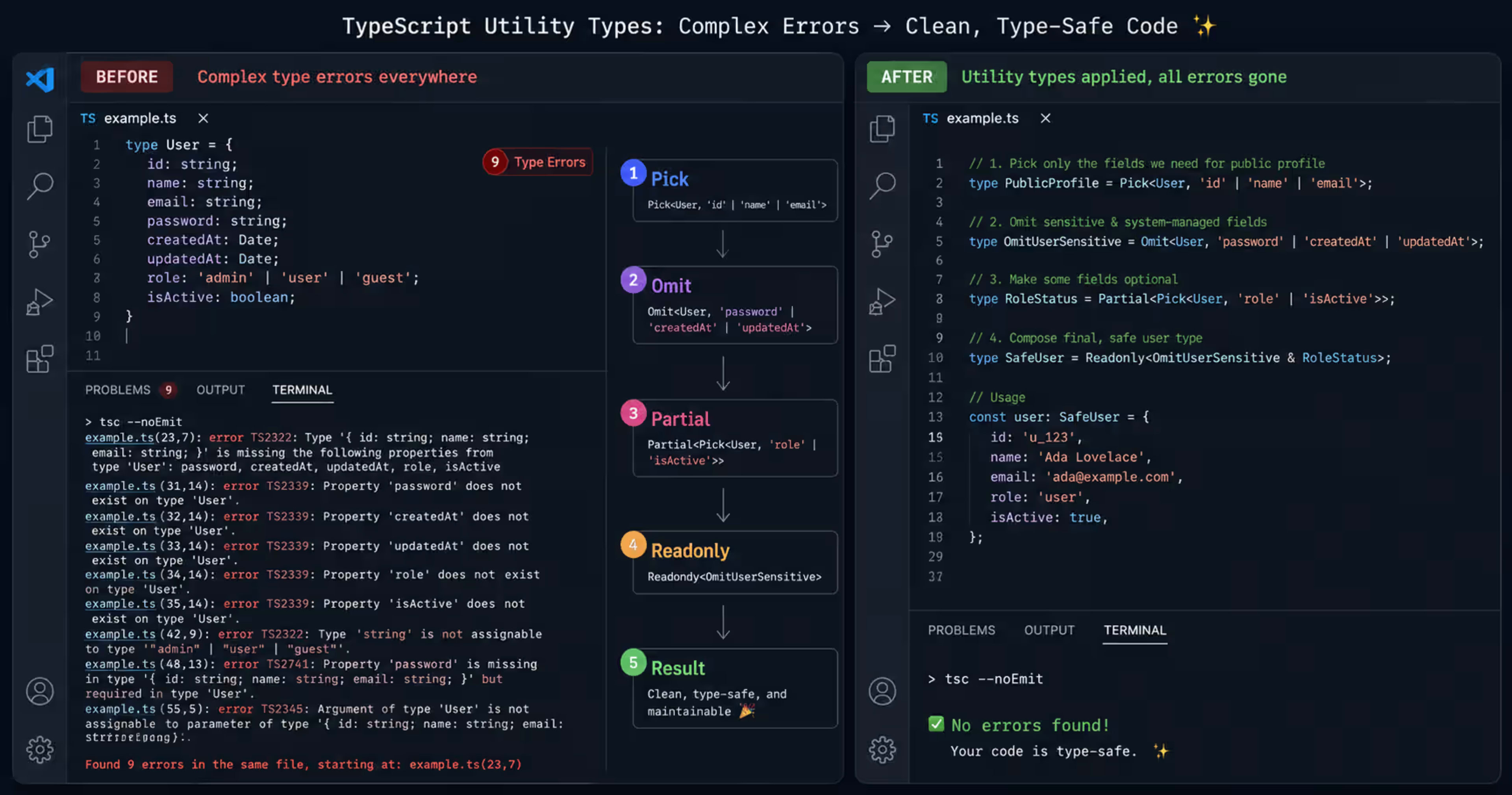Viewport: 1512px width, 795px height.
Task: Select the Result step card
Action: (735, 688)
